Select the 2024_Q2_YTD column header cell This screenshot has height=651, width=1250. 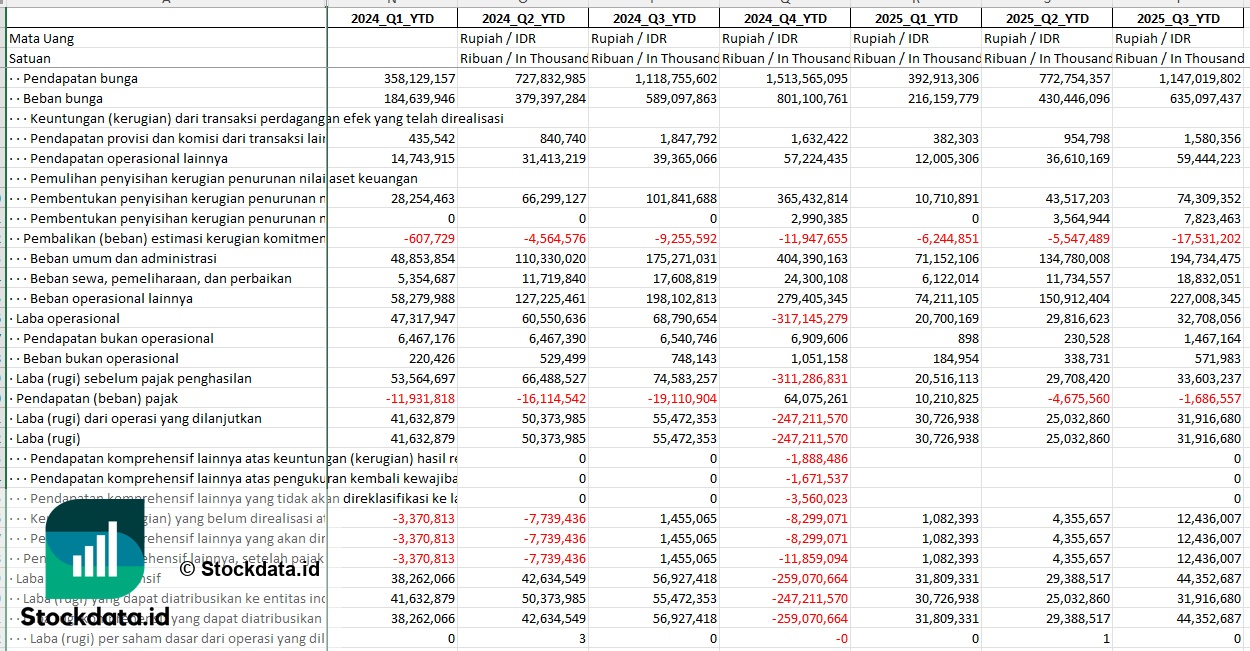523,18
